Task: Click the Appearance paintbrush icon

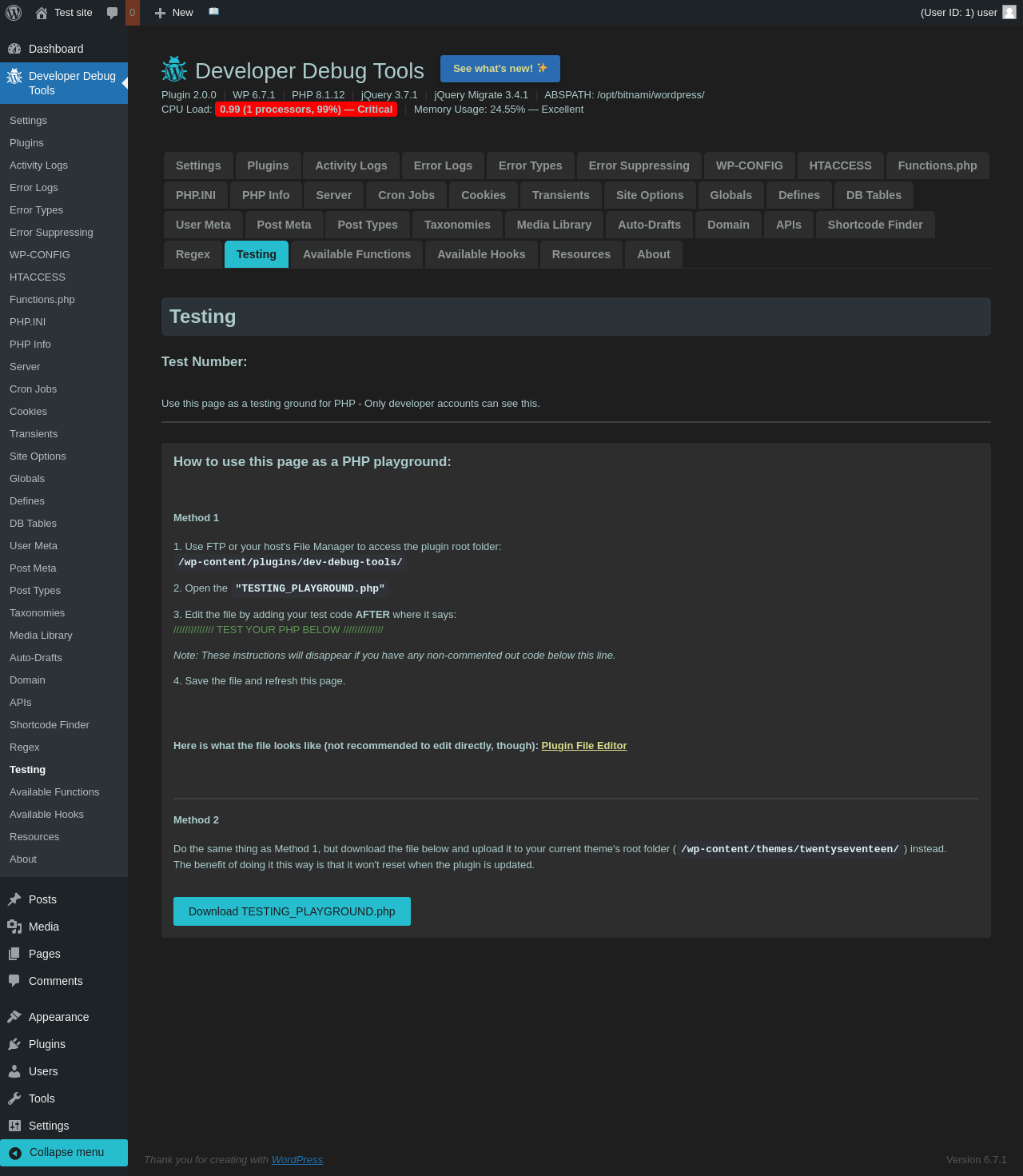Action: tap(14, 1017)
